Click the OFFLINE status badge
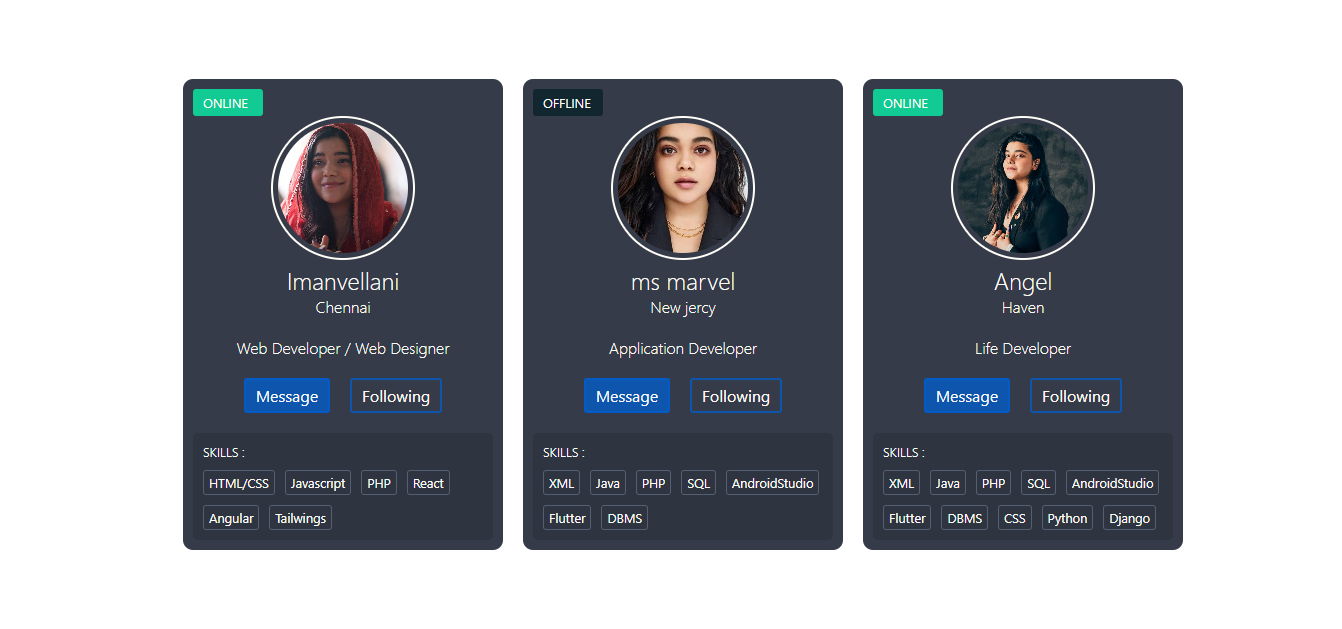 coord(568,103)
